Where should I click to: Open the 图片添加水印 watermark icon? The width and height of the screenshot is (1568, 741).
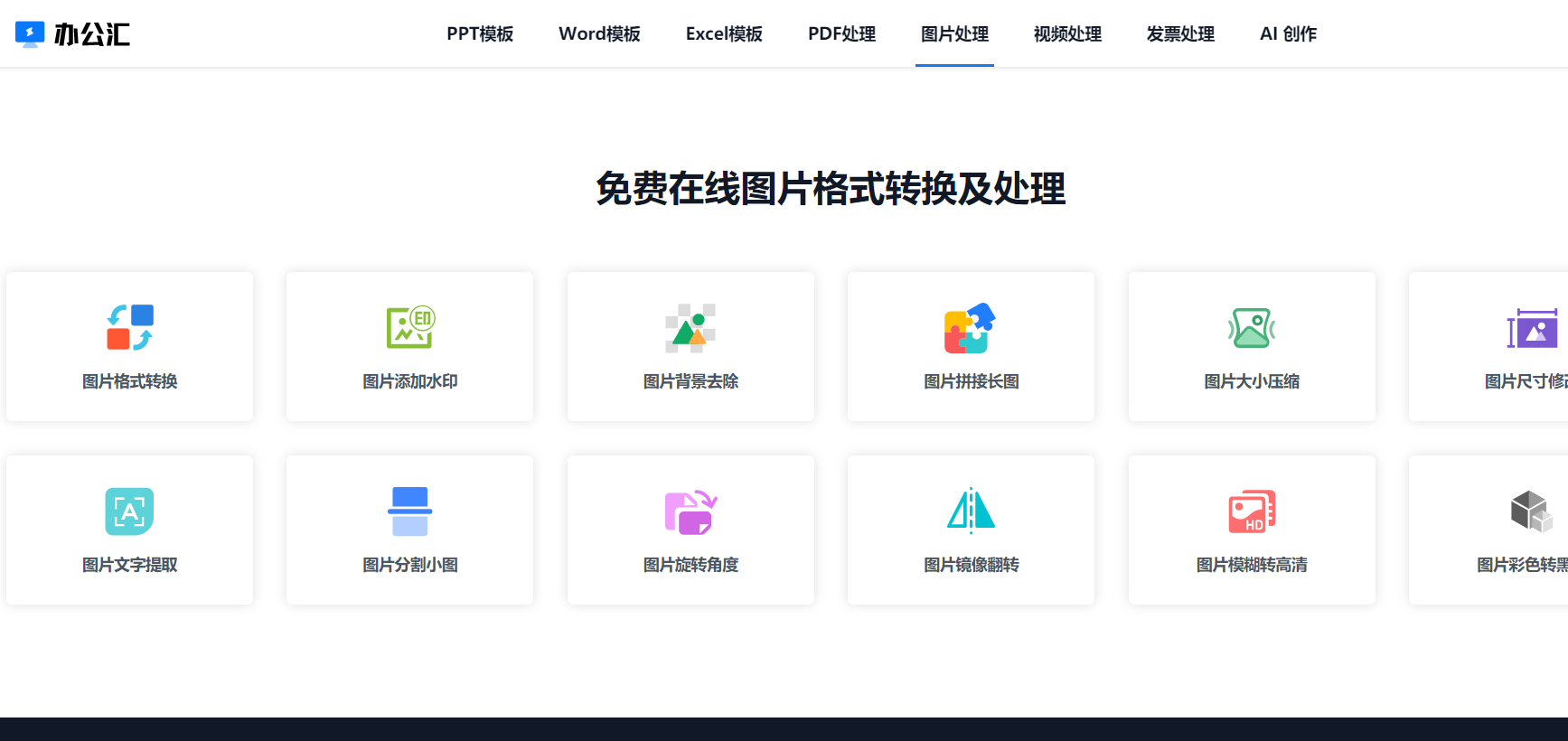tap(410, 327)
